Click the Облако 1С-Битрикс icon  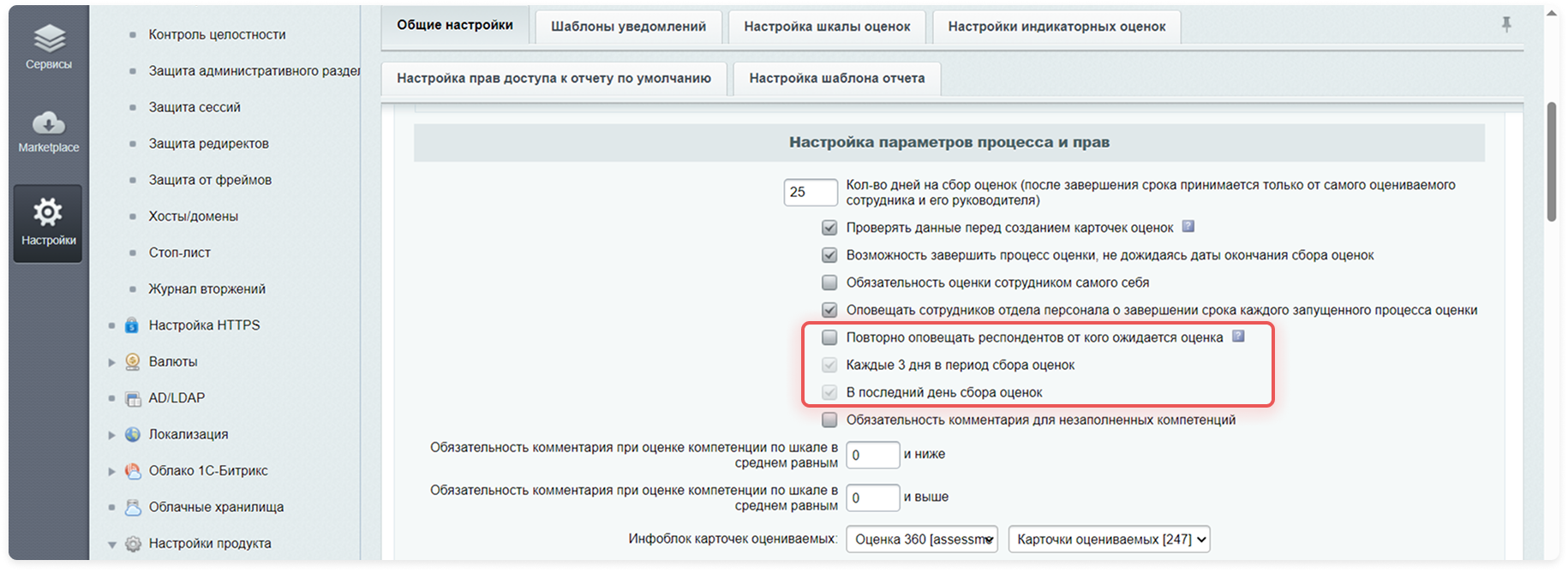[132, 471]
